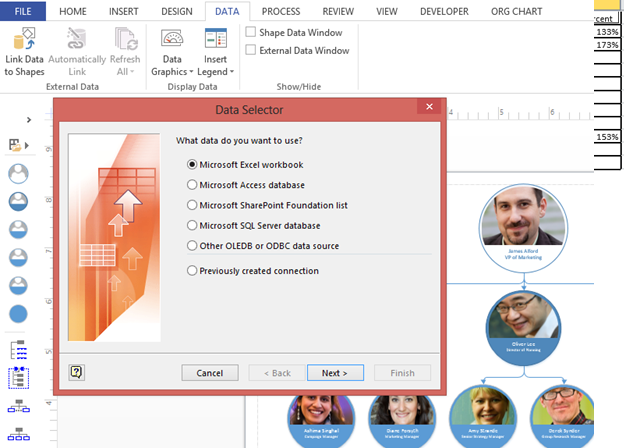
Task: Select the selected dashed org layout icon
Action: pos(19,378)
